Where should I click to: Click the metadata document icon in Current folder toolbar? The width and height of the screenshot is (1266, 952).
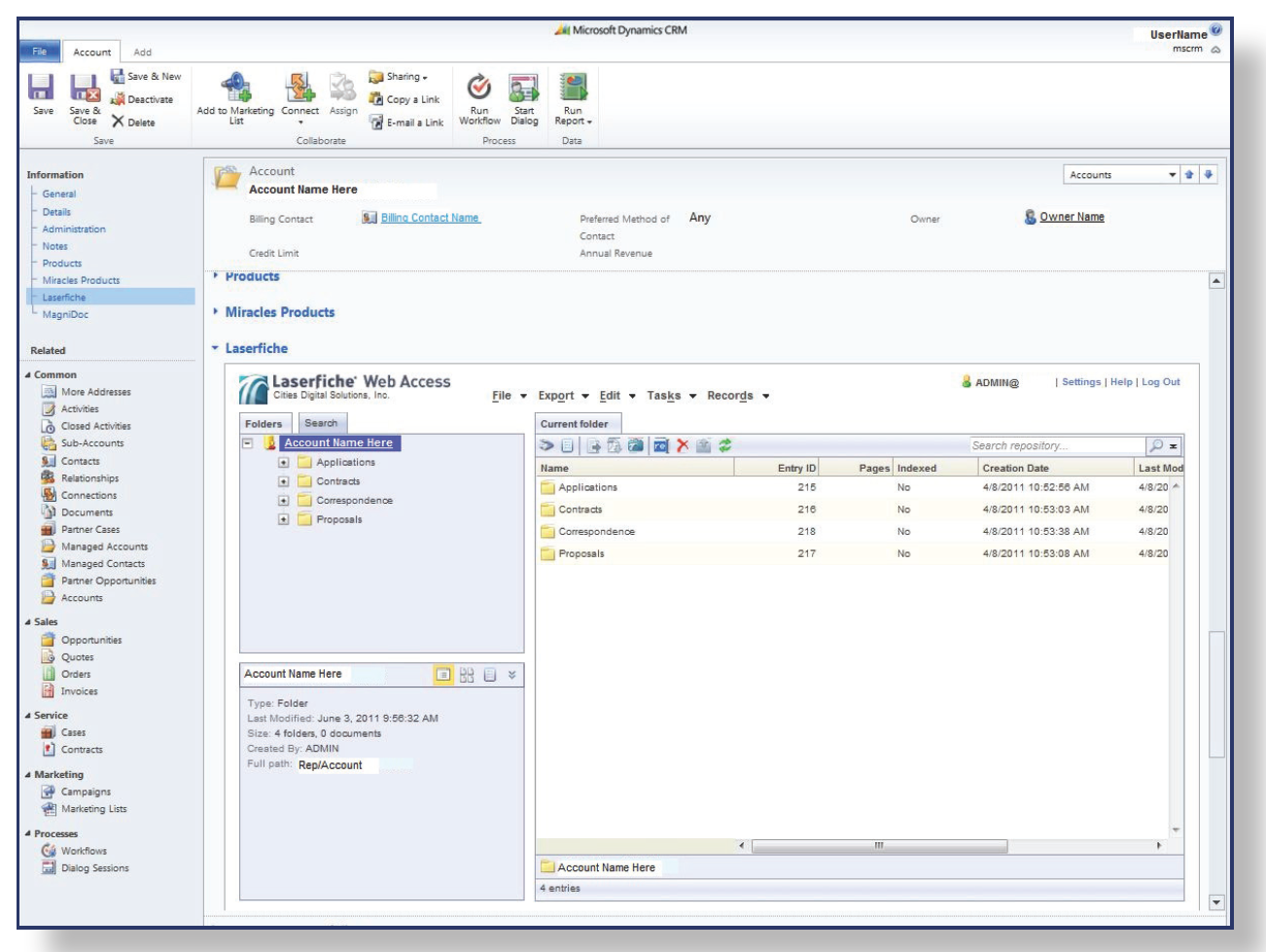(x=567, y=445)
